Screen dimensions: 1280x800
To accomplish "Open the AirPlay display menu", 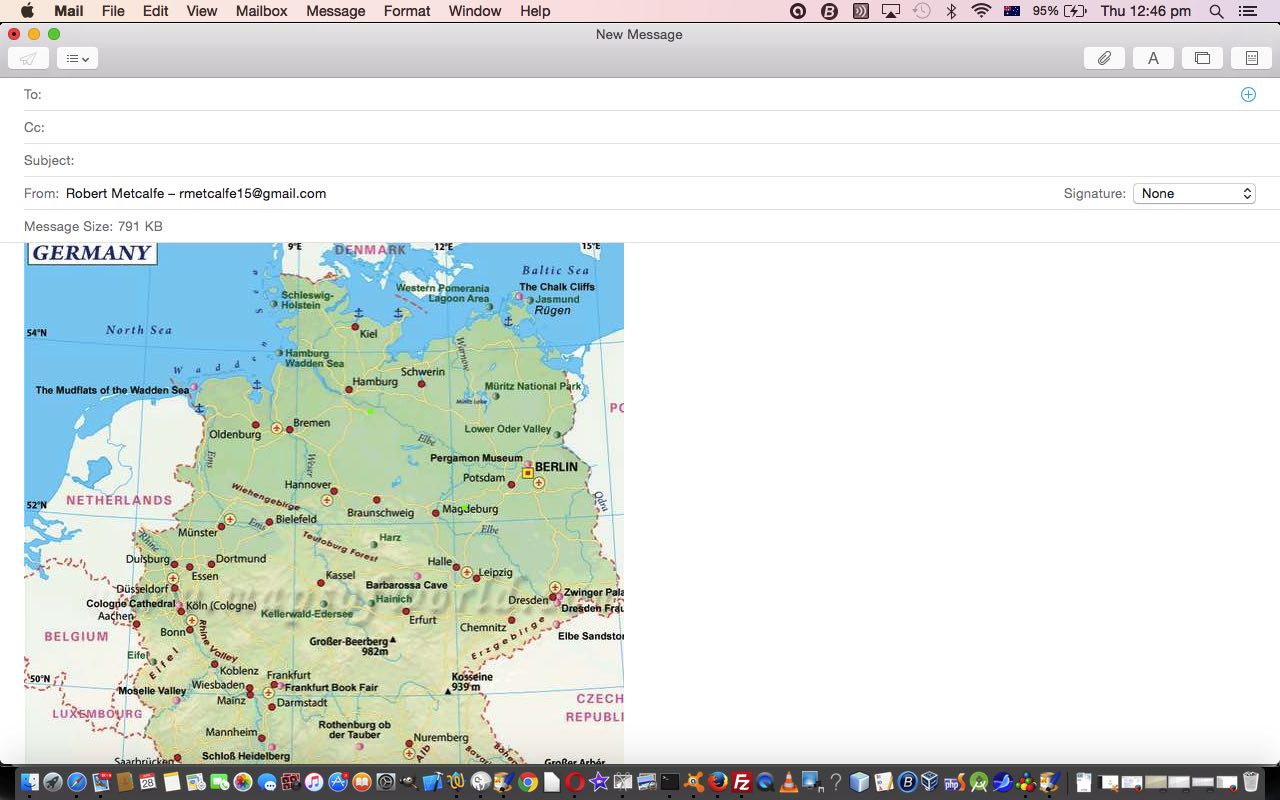I will tap(891, 11).
